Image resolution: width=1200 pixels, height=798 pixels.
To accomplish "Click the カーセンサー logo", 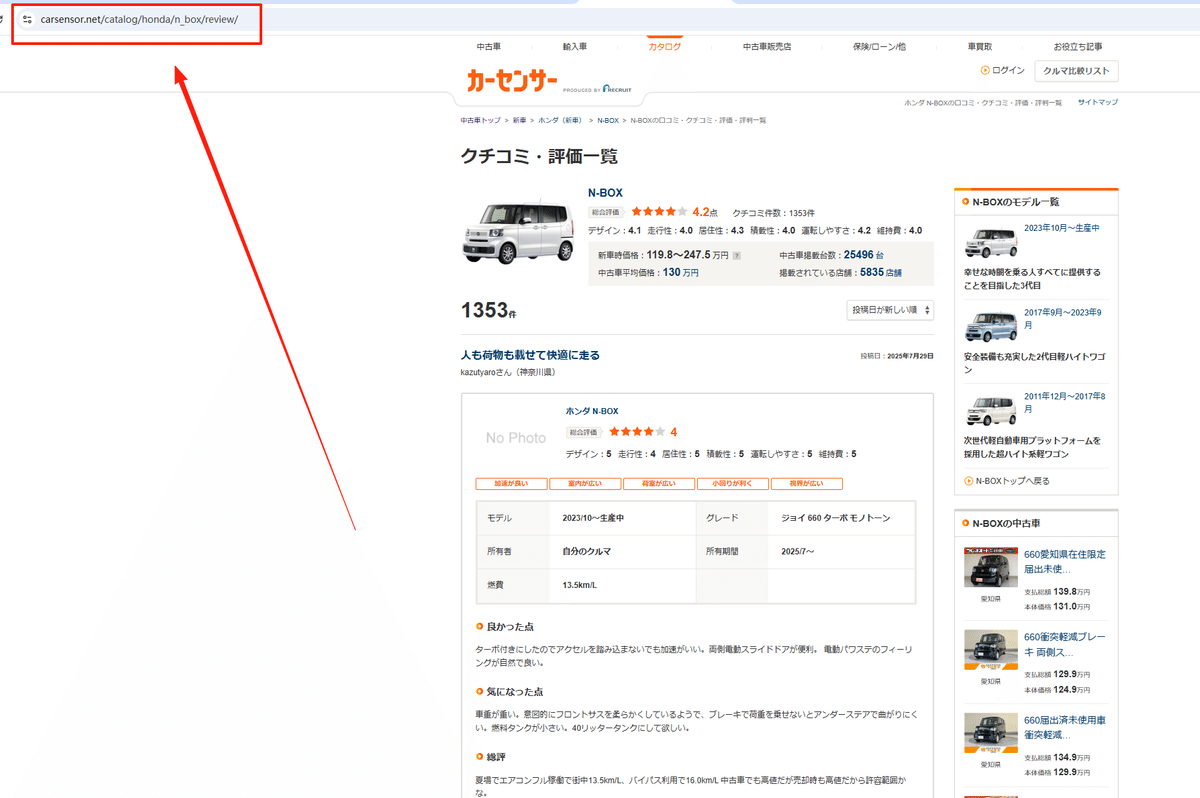I will point(511,81).
